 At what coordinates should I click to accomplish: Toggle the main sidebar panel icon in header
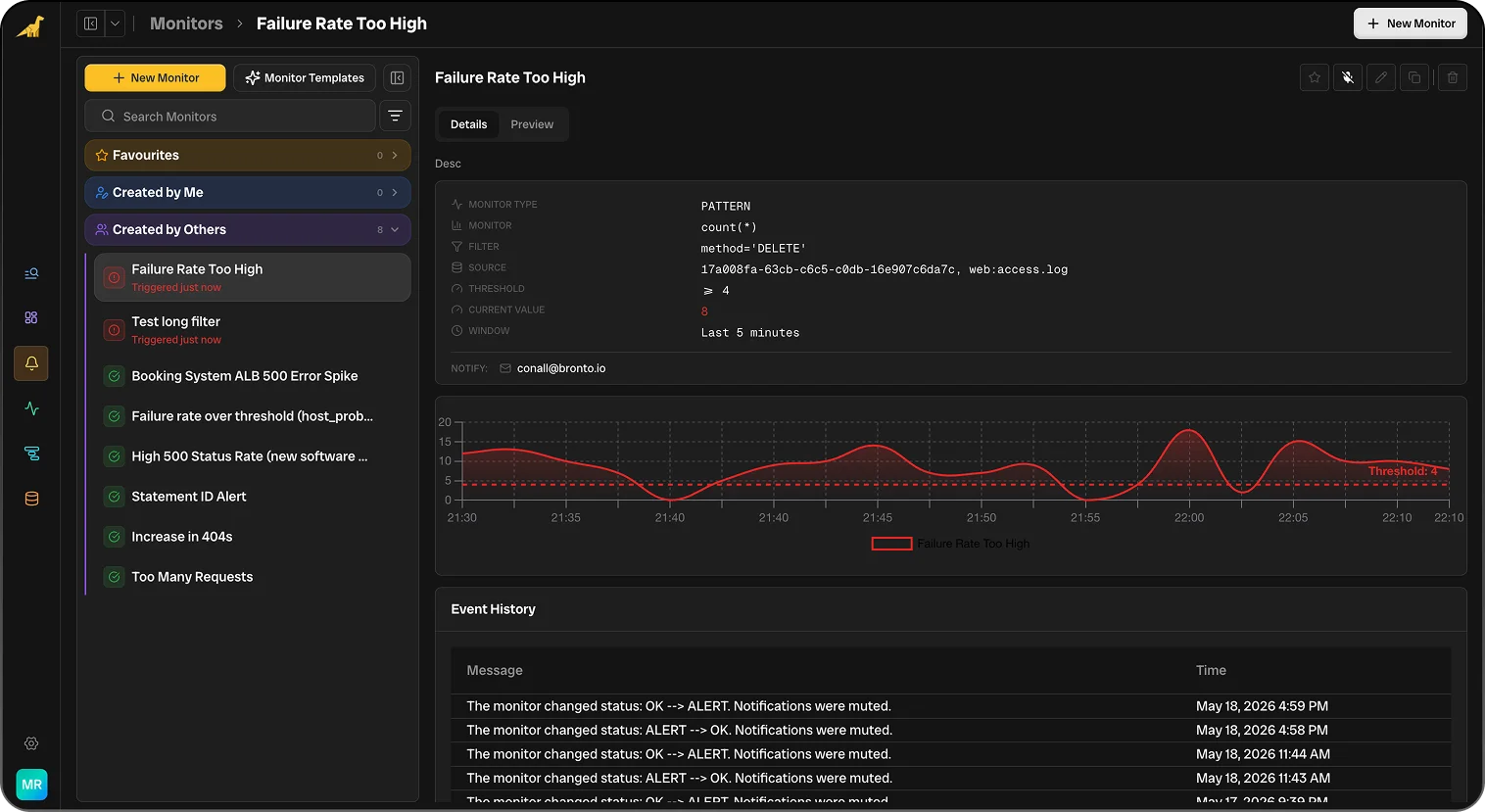pyautogui.click(x=90, y=24)
